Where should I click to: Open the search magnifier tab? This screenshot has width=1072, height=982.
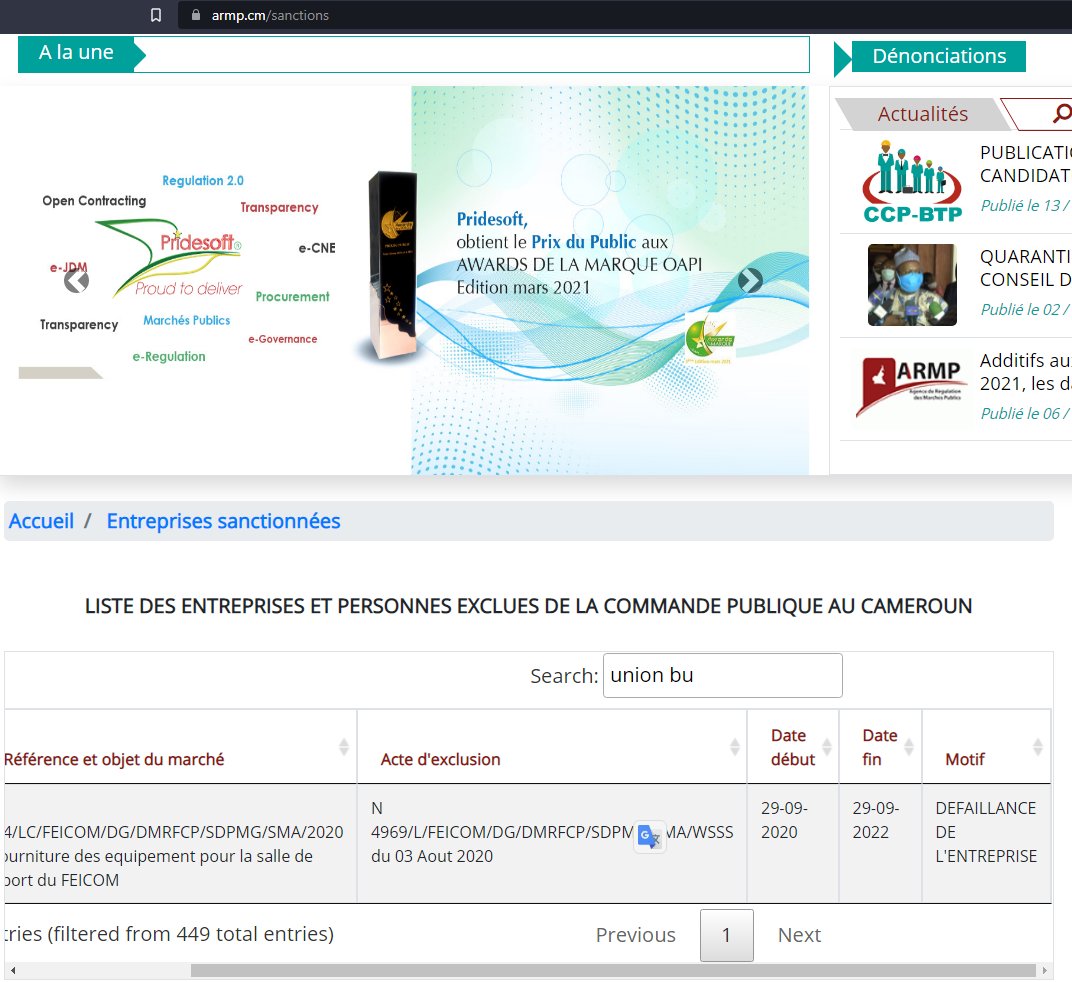[1061, 114]
